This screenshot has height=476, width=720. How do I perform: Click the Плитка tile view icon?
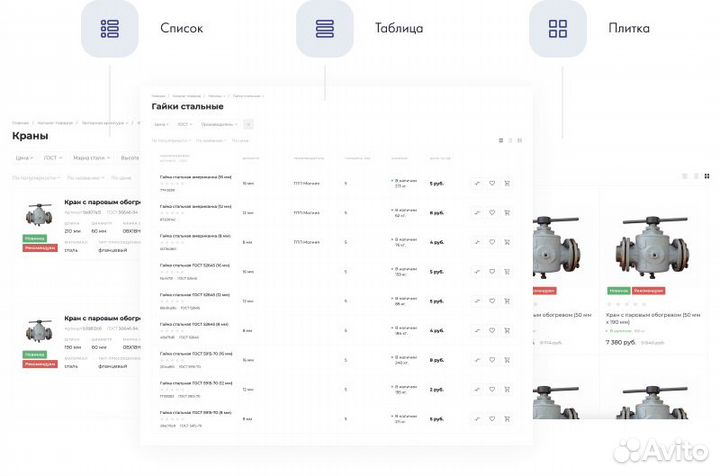(x=559, y=28)
